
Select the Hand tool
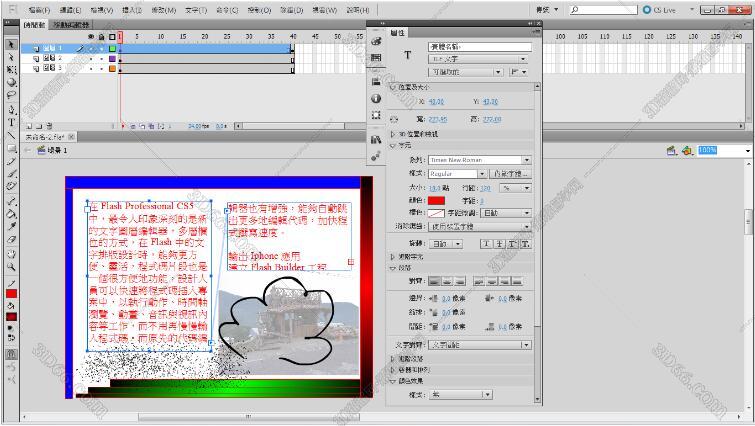point(11,254)
